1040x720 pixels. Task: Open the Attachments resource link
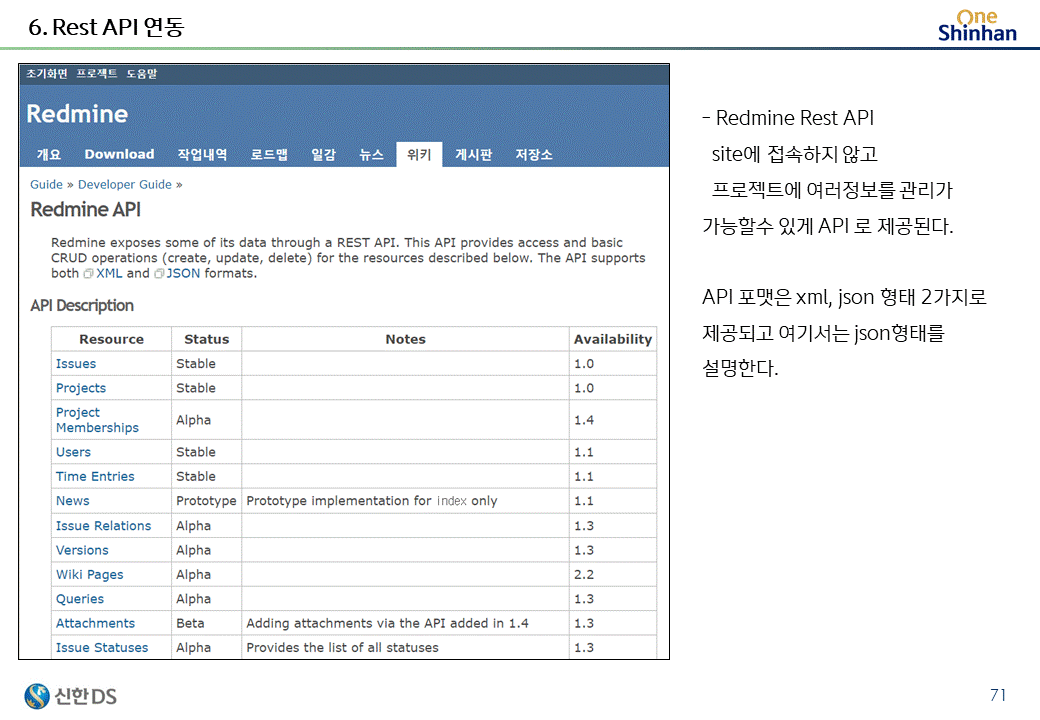point(96,623)
